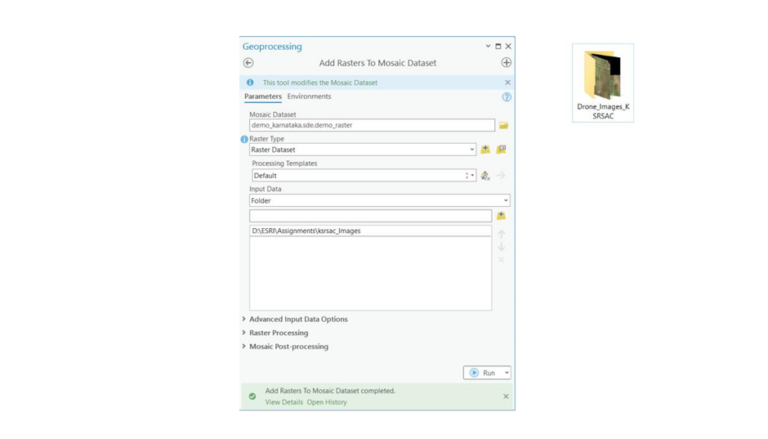
Task: Select the Parameters tab
Action: [263, 97]
